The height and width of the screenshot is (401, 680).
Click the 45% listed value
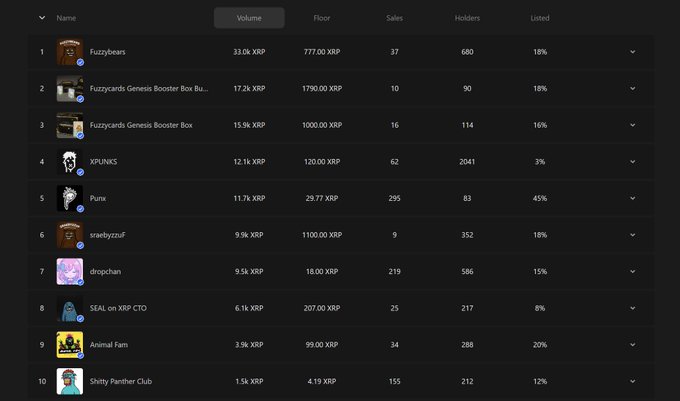tap(540, 198)
